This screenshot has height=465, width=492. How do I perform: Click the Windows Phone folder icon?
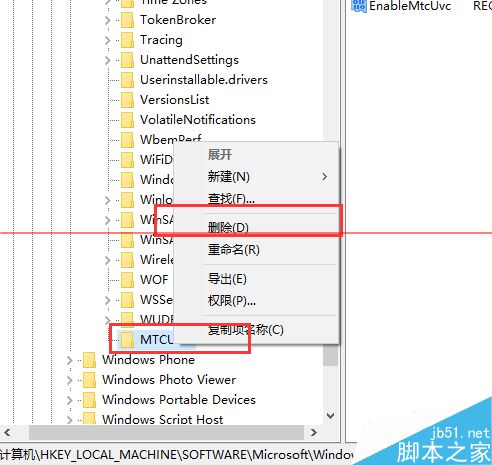[x=89, y=360]
